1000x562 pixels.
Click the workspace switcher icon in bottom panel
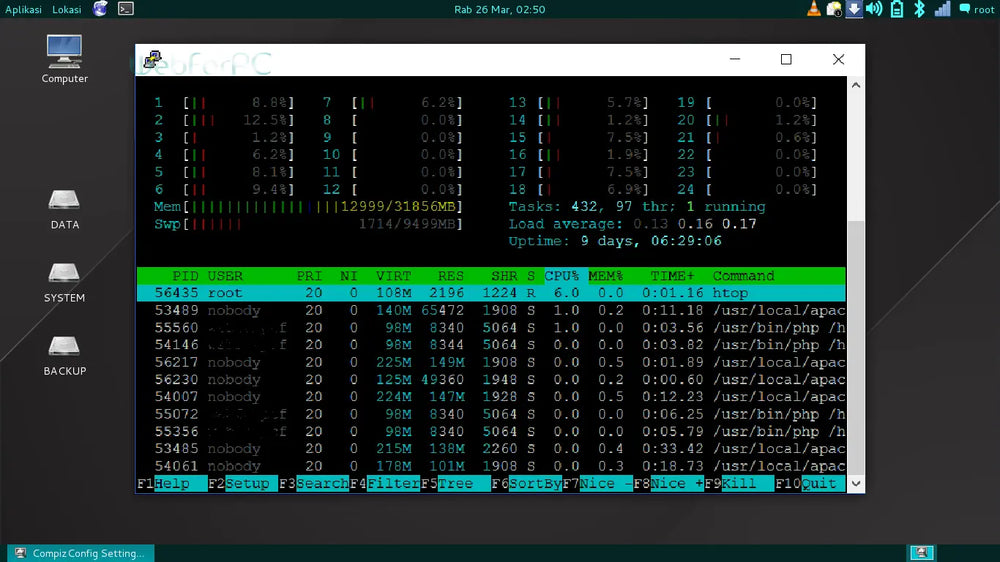[922, 552]
